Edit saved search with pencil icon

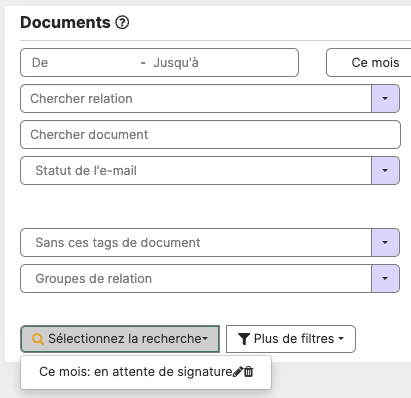coord(238,372)
